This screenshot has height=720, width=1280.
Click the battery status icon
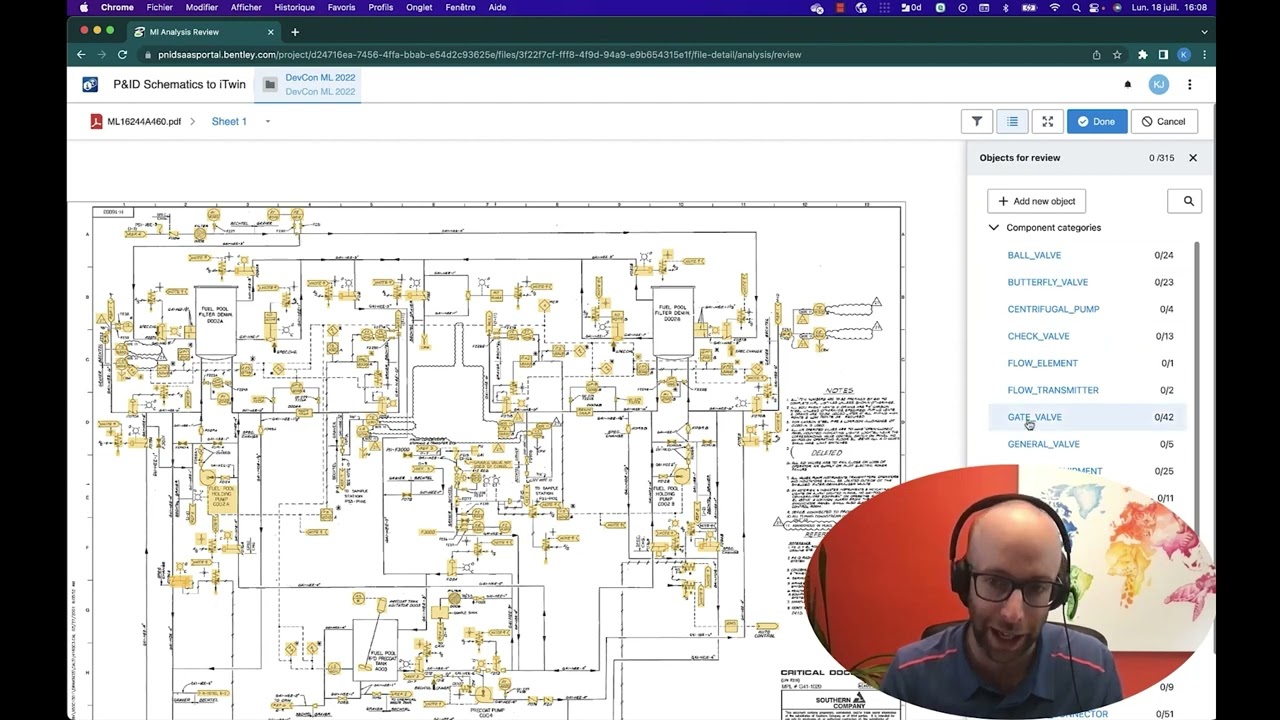tap(1029, 7)
